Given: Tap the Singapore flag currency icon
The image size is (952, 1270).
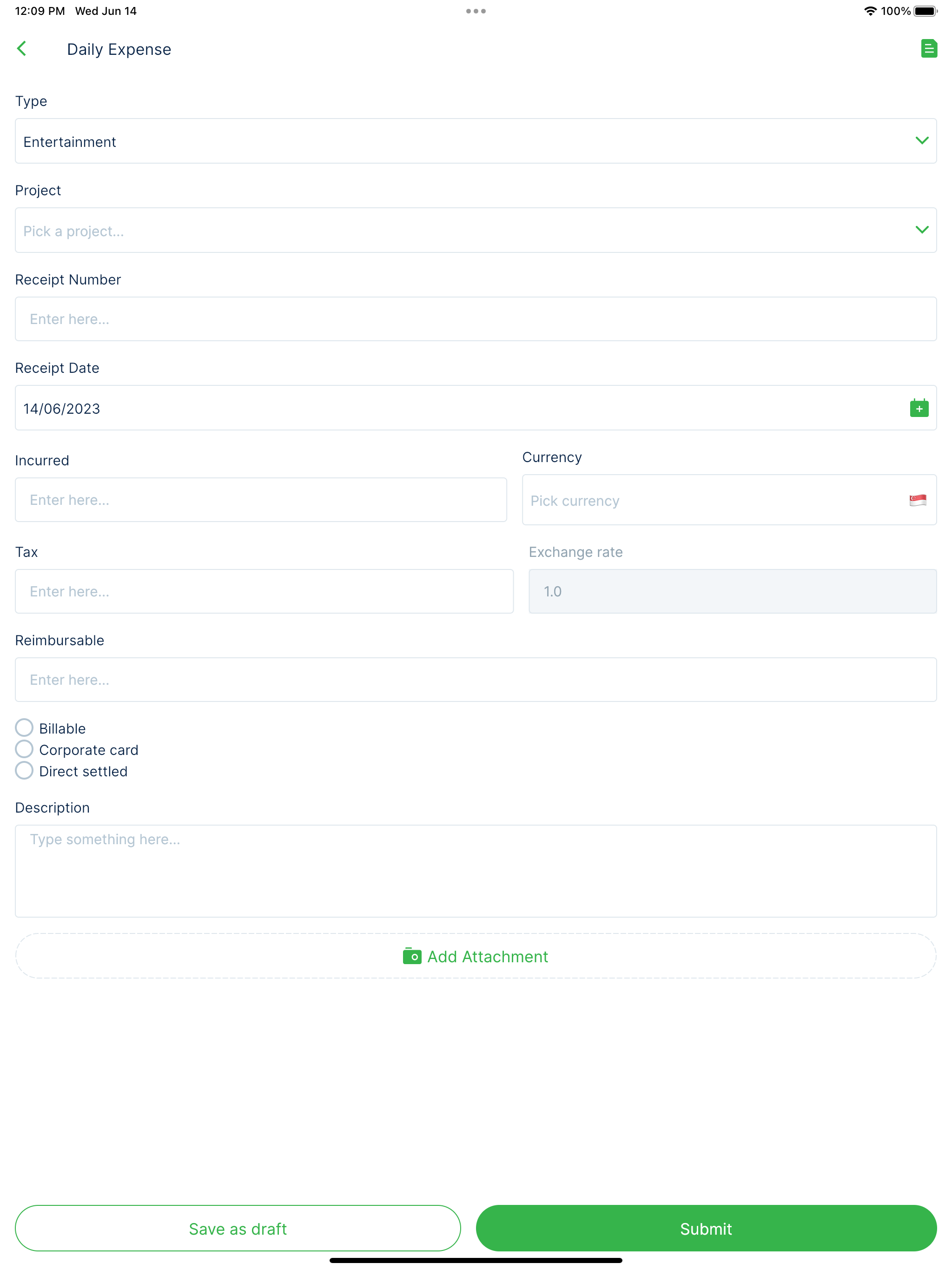Looking at the screenshot, I should click(917, 500).
